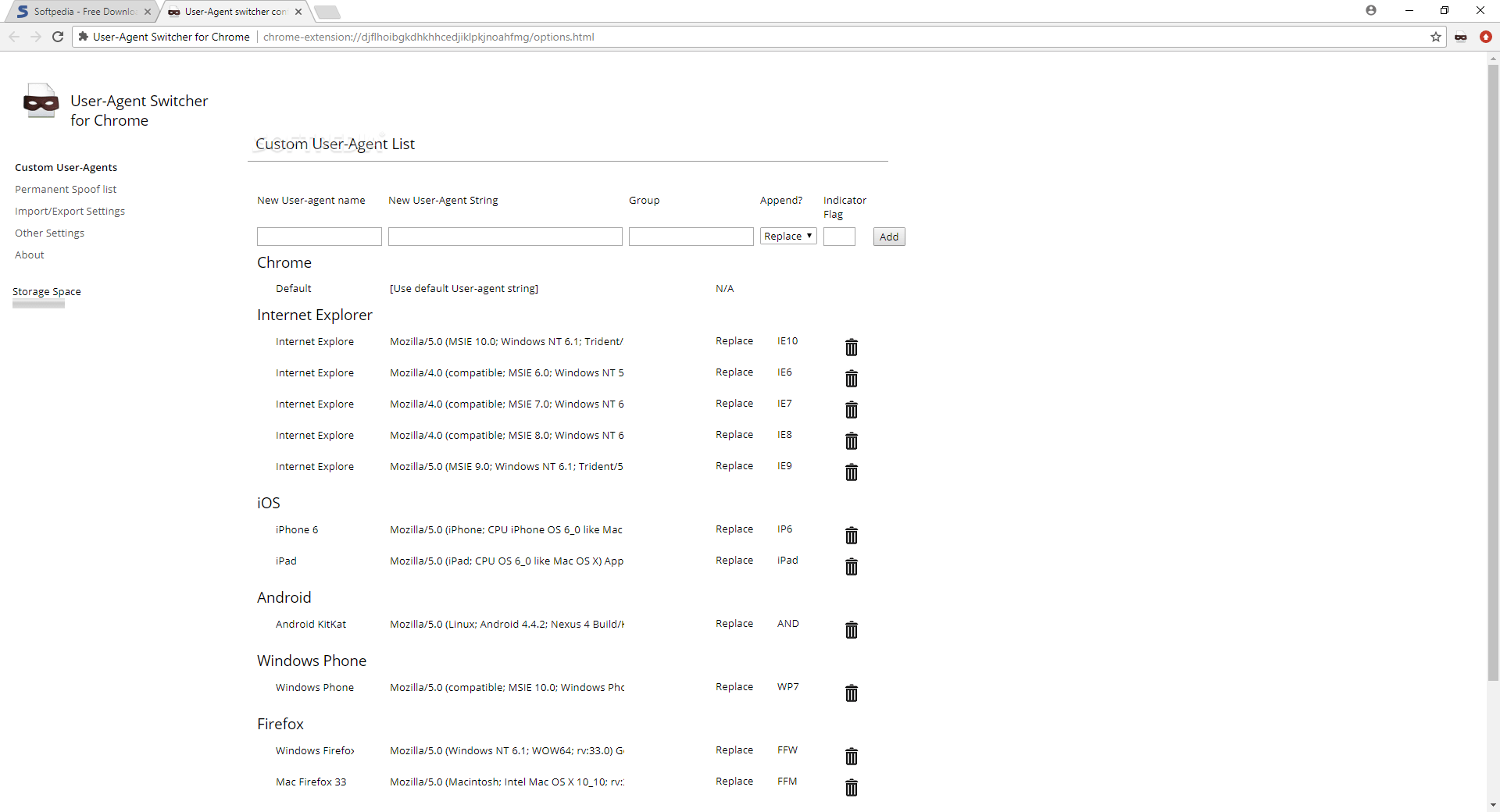
Task: Click the "AND" indicator flag
Action: click(x=788, y=623)
